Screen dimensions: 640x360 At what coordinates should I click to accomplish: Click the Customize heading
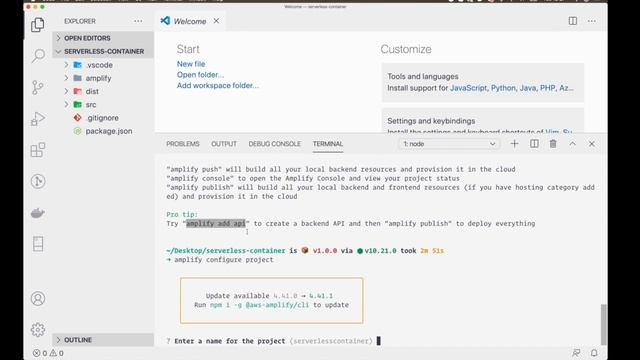[x=406, y=49]
